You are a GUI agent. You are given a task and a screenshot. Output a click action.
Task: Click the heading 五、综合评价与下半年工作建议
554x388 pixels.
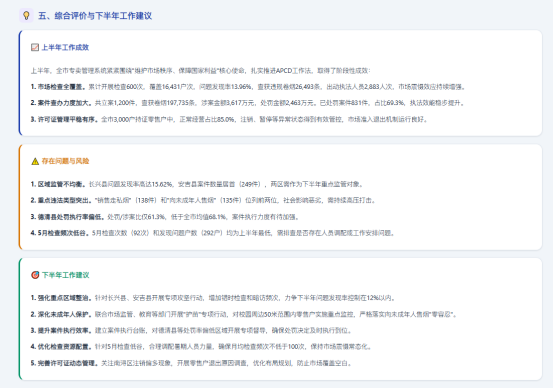[x=95, y=16]
